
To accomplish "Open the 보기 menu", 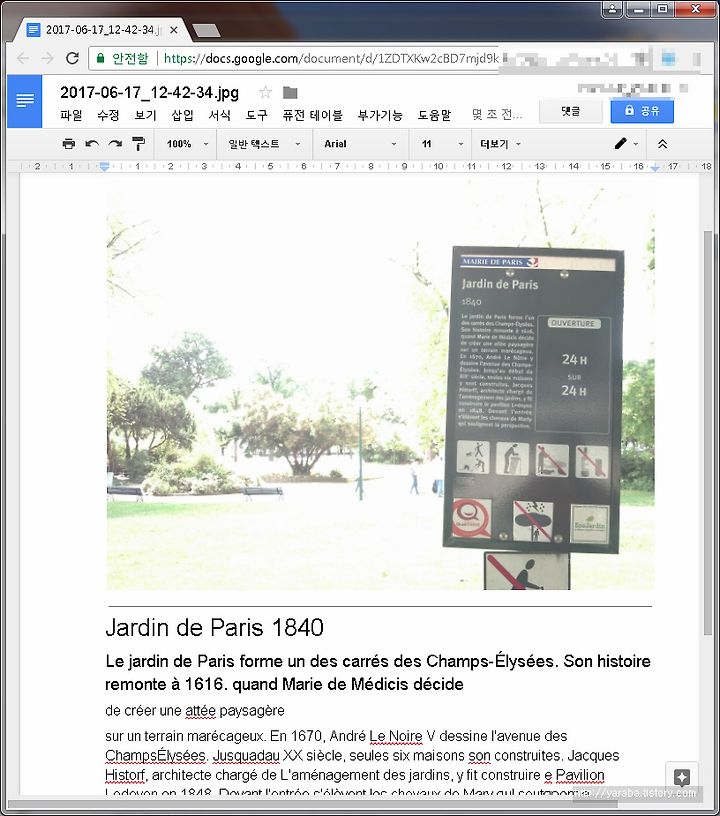I will [x=145, y=115].
